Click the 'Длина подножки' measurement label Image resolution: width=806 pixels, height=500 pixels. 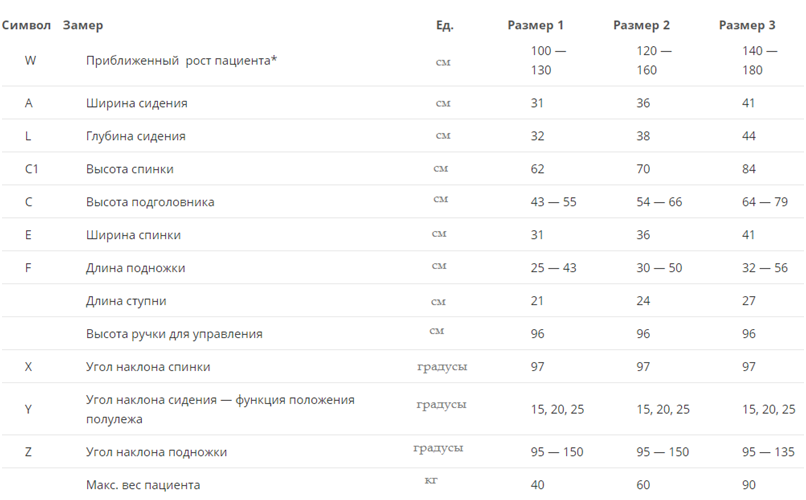point(135,268)
